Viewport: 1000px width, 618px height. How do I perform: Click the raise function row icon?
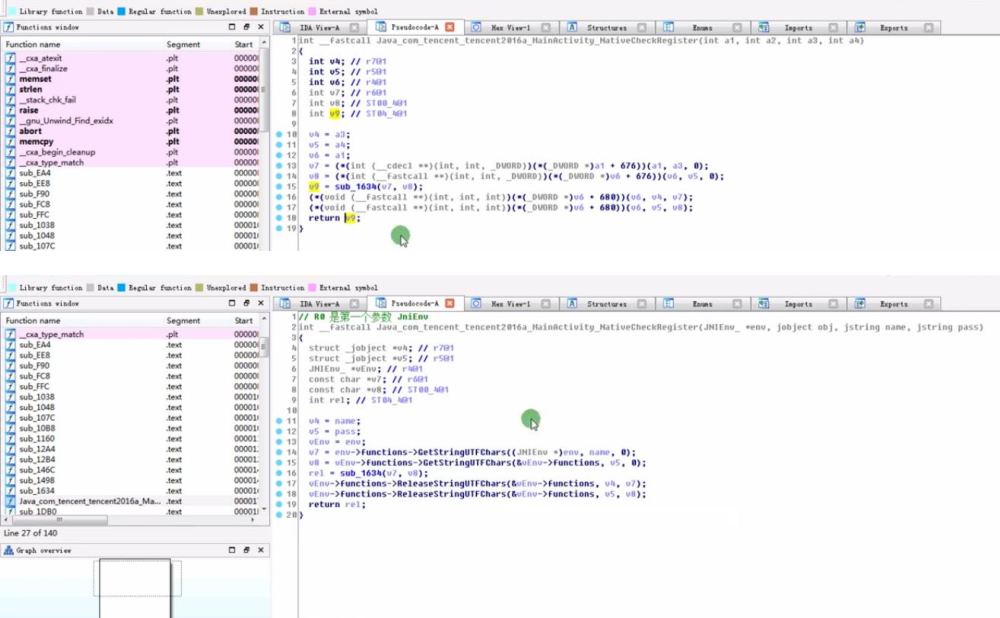(x=10, y=110)
